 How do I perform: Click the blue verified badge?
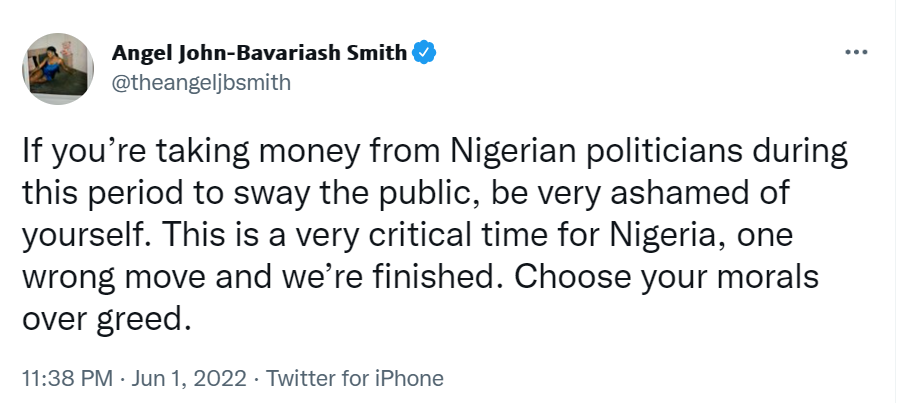[x=424, y=53]
